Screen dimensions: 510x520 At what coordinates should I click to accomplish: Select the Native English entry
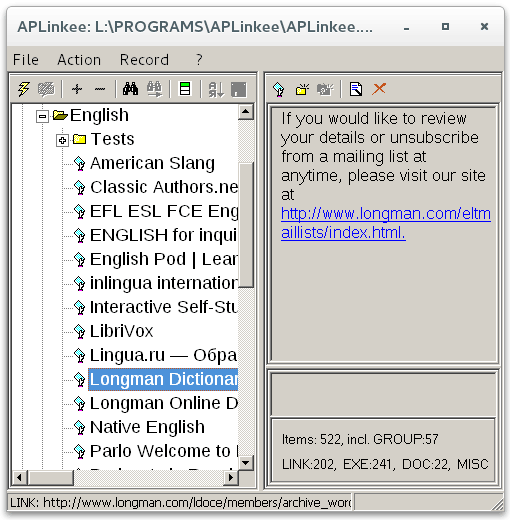coord(147,427)
